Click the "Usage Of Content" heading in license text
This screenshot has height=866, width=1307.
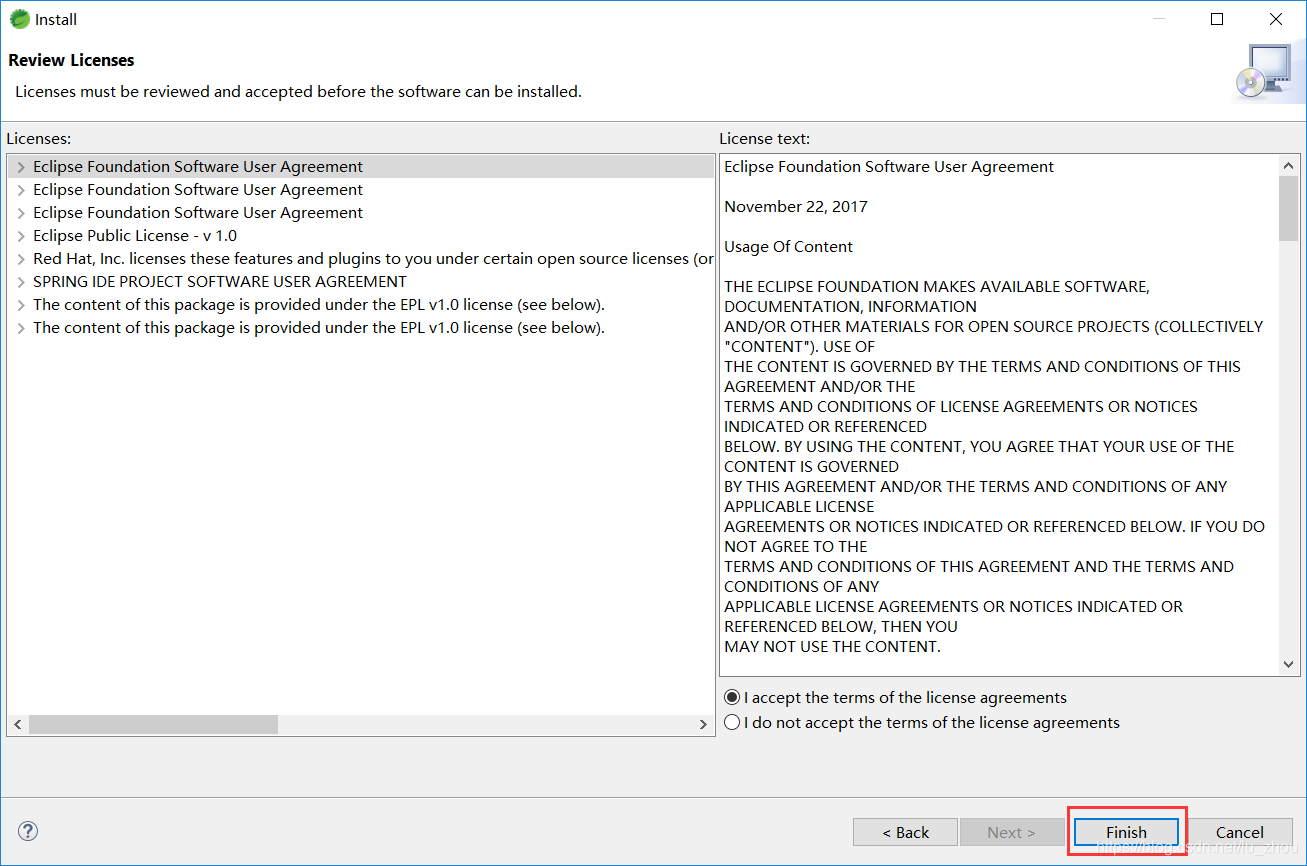point(789,247)
